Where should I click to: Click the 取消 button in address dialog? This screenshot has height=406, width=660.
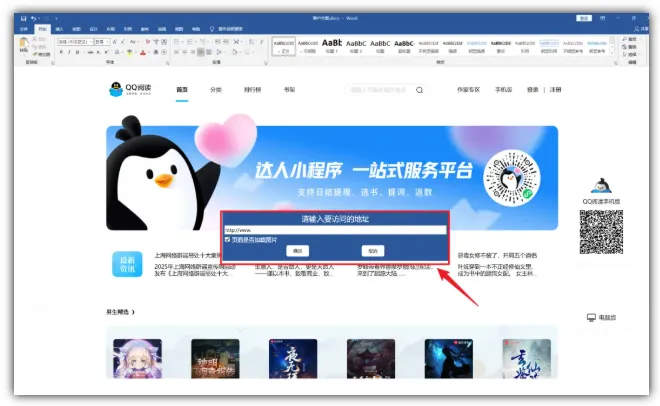click(x=373, y=251)
